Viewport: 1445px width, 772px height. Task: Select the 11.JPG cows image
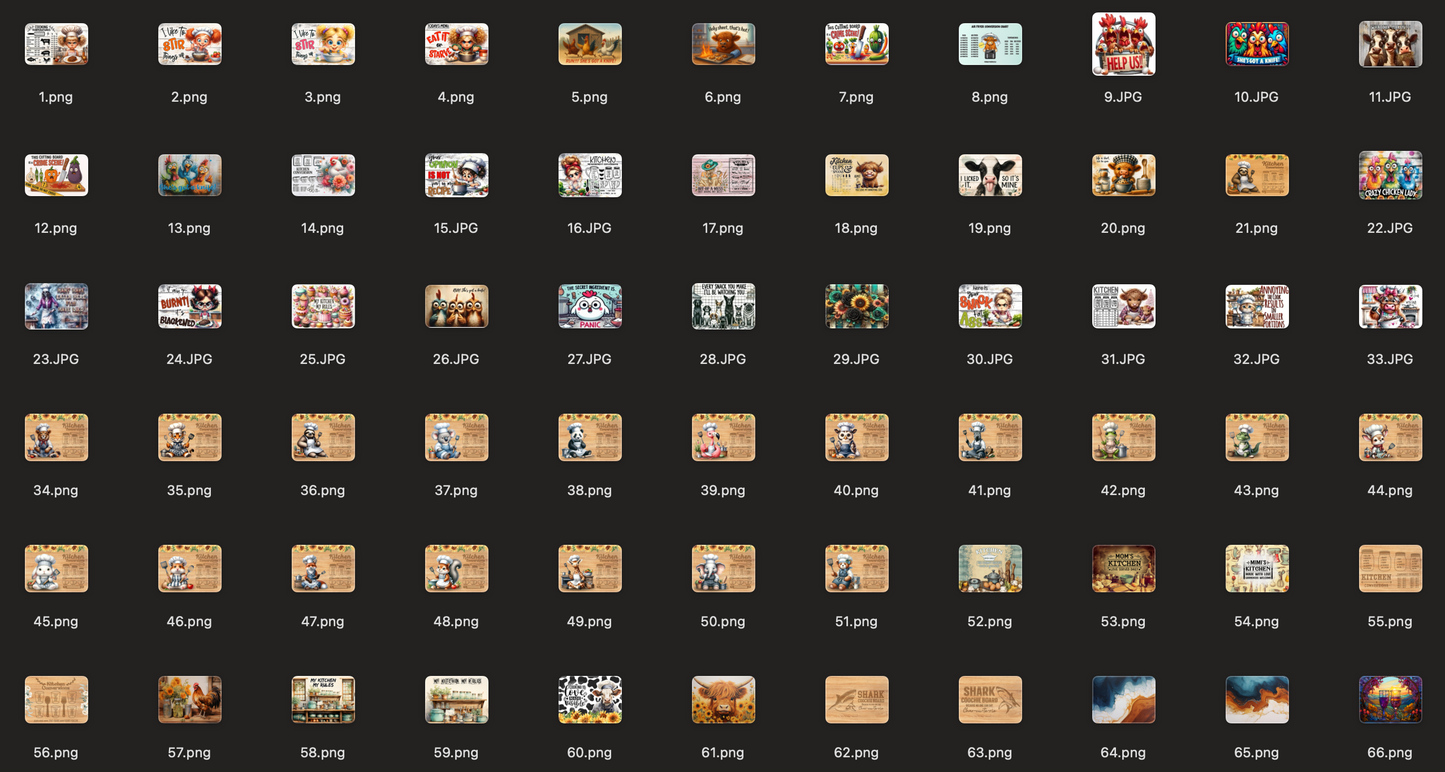tap(1390, 44)
